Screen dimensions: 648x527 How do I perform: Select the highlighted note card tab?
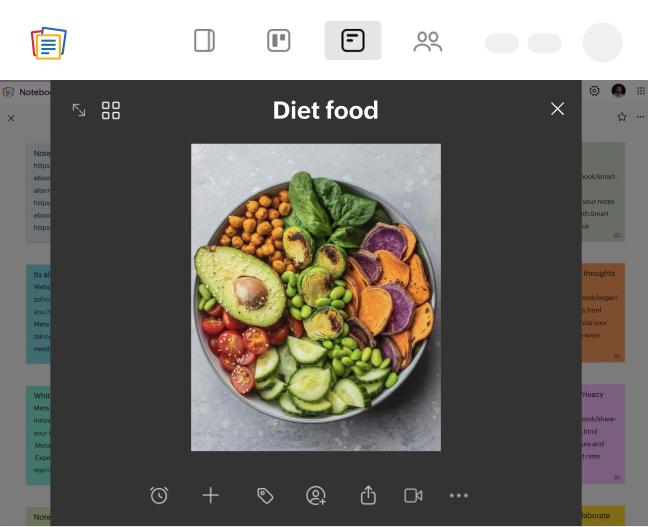click(353, 41)
